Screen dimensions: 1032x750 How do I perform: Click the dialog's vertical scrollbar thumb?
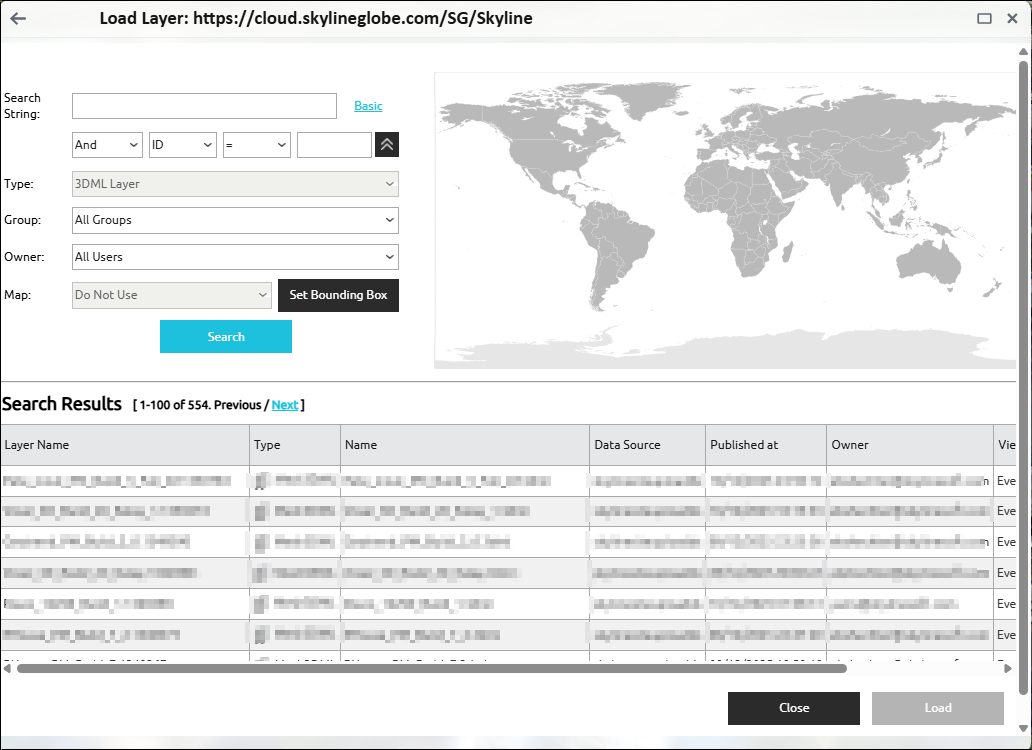coord(1023,377)
